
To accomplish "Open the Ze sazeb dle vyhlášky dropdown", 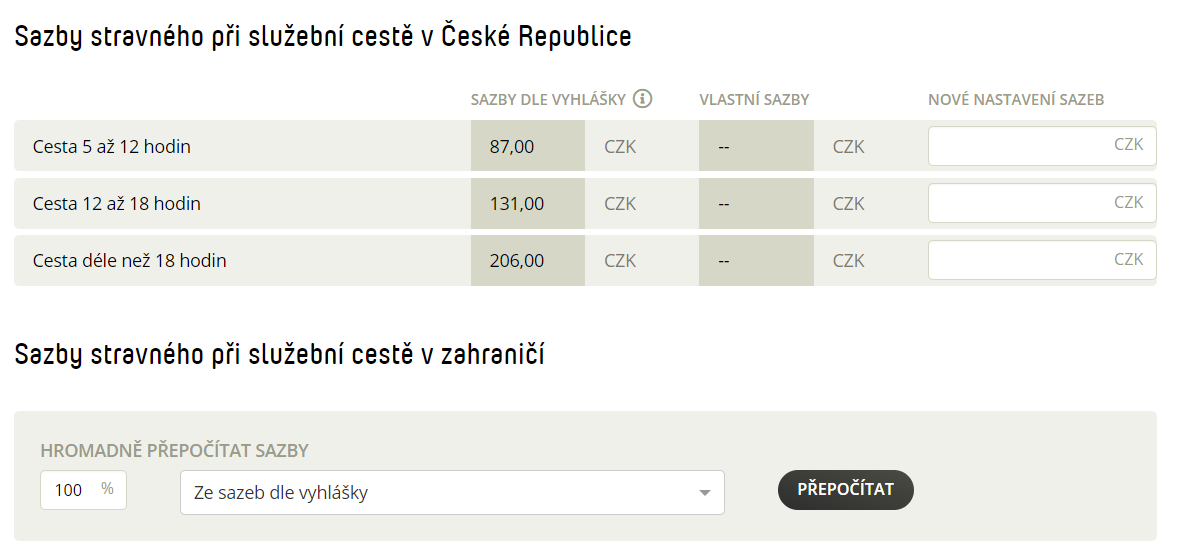I will pos(452,493).
